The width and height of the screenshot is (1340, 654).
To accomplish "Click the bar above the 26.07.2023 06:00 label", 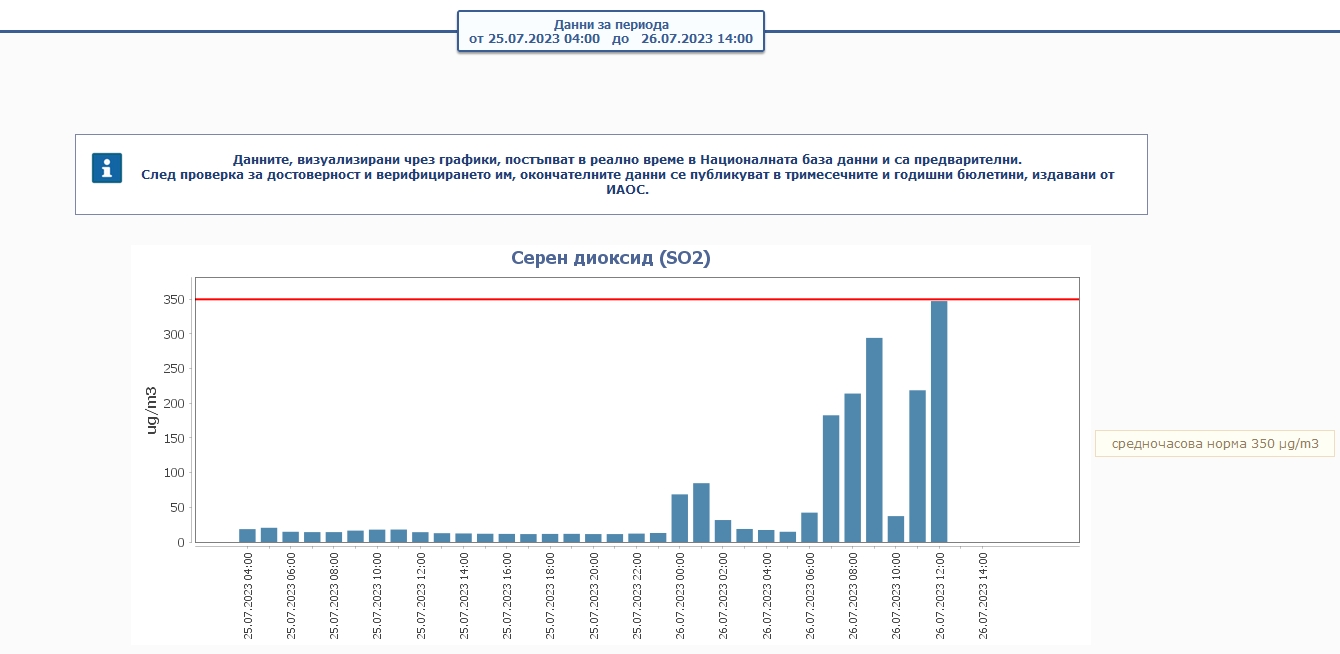I will [x=809, y=527].
